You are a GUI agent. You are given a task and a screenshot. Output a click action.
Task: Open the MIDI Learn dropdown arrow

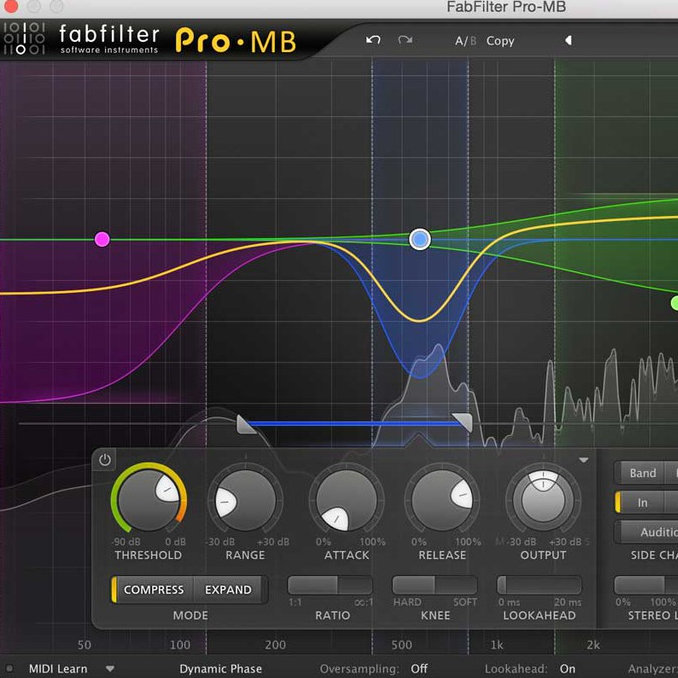pos(110,669)
